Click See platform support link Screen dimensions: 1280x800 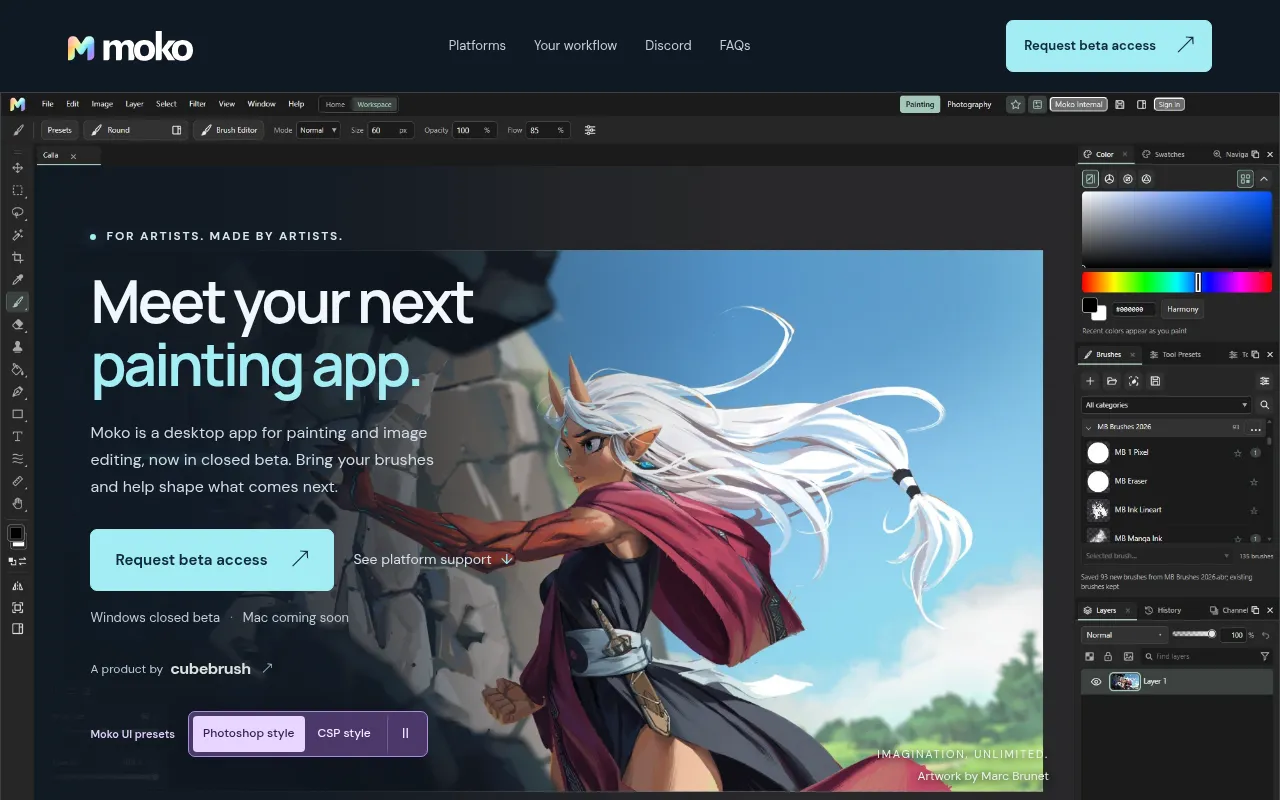[433, 559]
